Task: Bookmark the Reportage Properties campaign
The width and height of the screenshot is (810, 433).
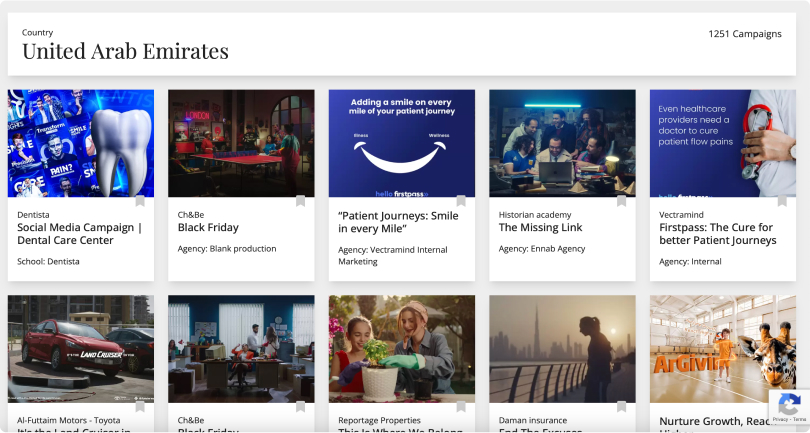Action: [x=461, y=407]
